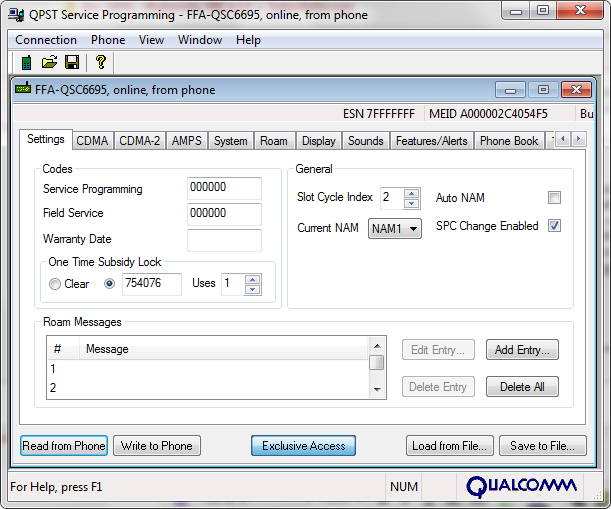
Task: Click the yellow question mark help icon
Action: [101, 62]
